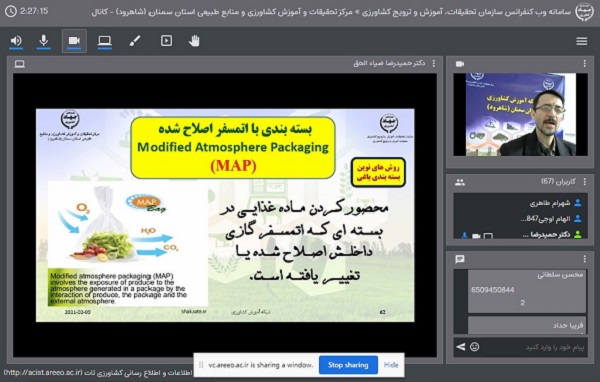Open the media playback icon
Viewport: 600px width, 382px height.
[166, 41]
